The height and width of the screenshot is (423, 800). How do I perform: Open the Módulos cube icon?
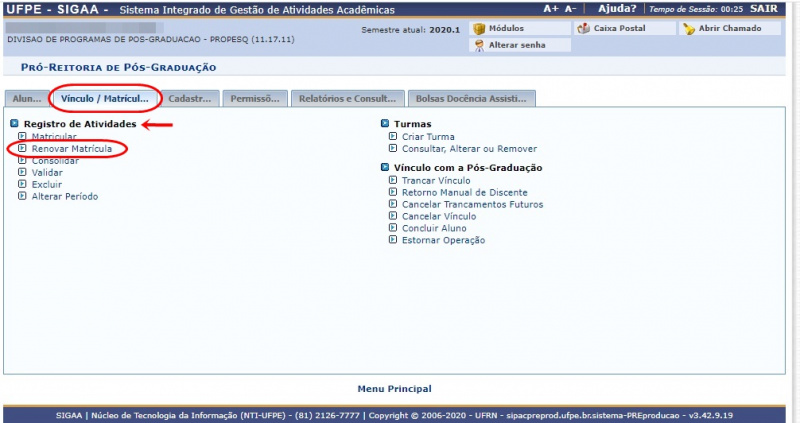click(x=479, y=29)
